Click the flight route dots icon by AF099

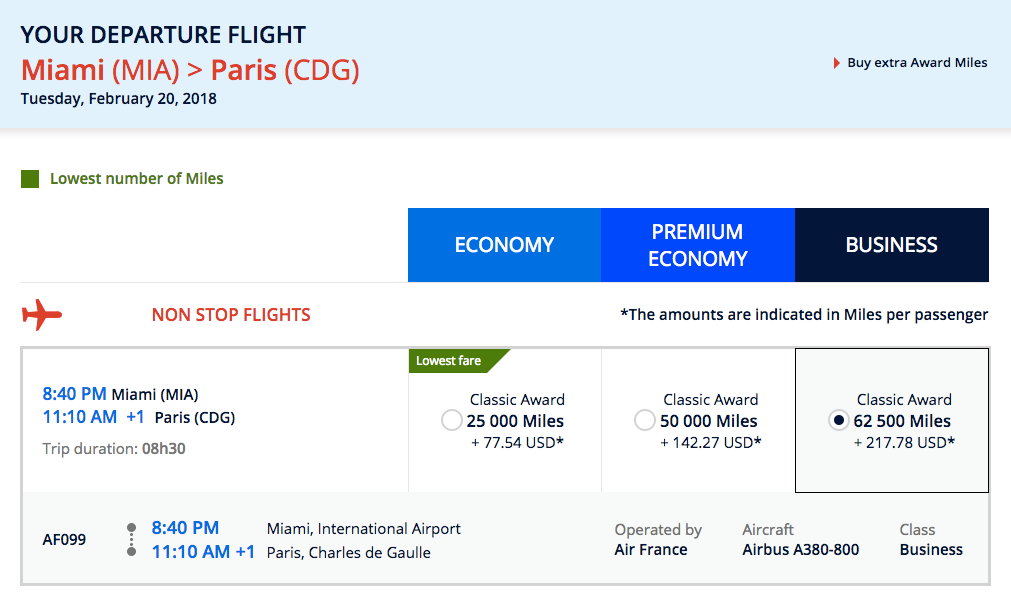pos(131,539)
